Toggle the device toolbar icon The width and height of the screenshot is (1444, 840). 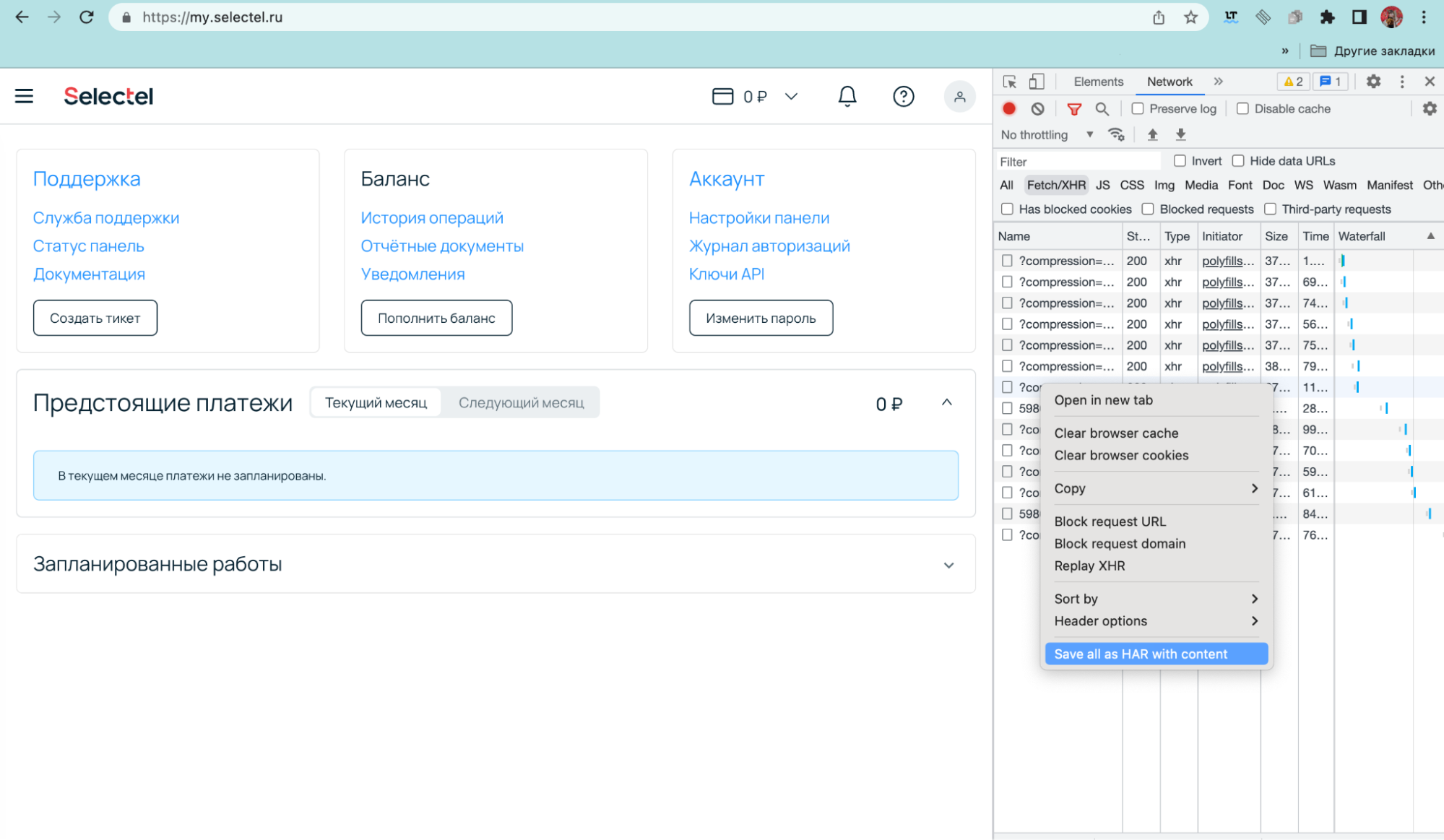click(x=1037, y=82)
